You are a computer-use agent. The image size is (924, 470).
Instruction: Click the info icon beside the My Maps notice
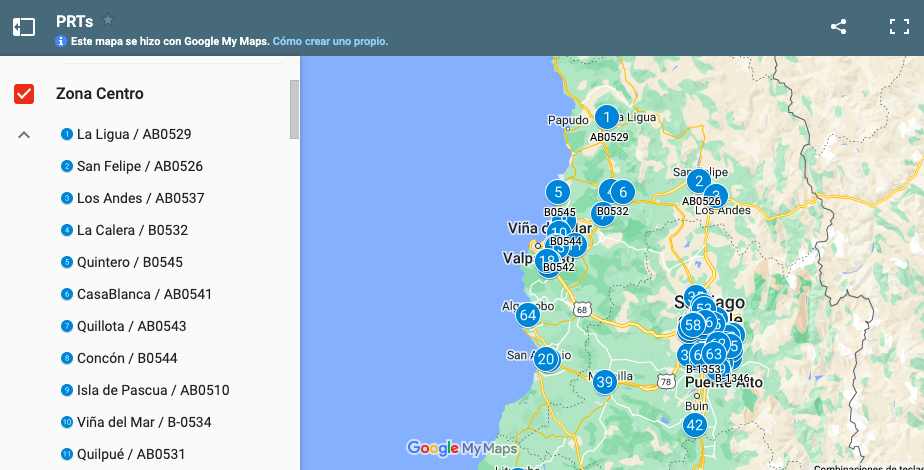pos(61,41)
